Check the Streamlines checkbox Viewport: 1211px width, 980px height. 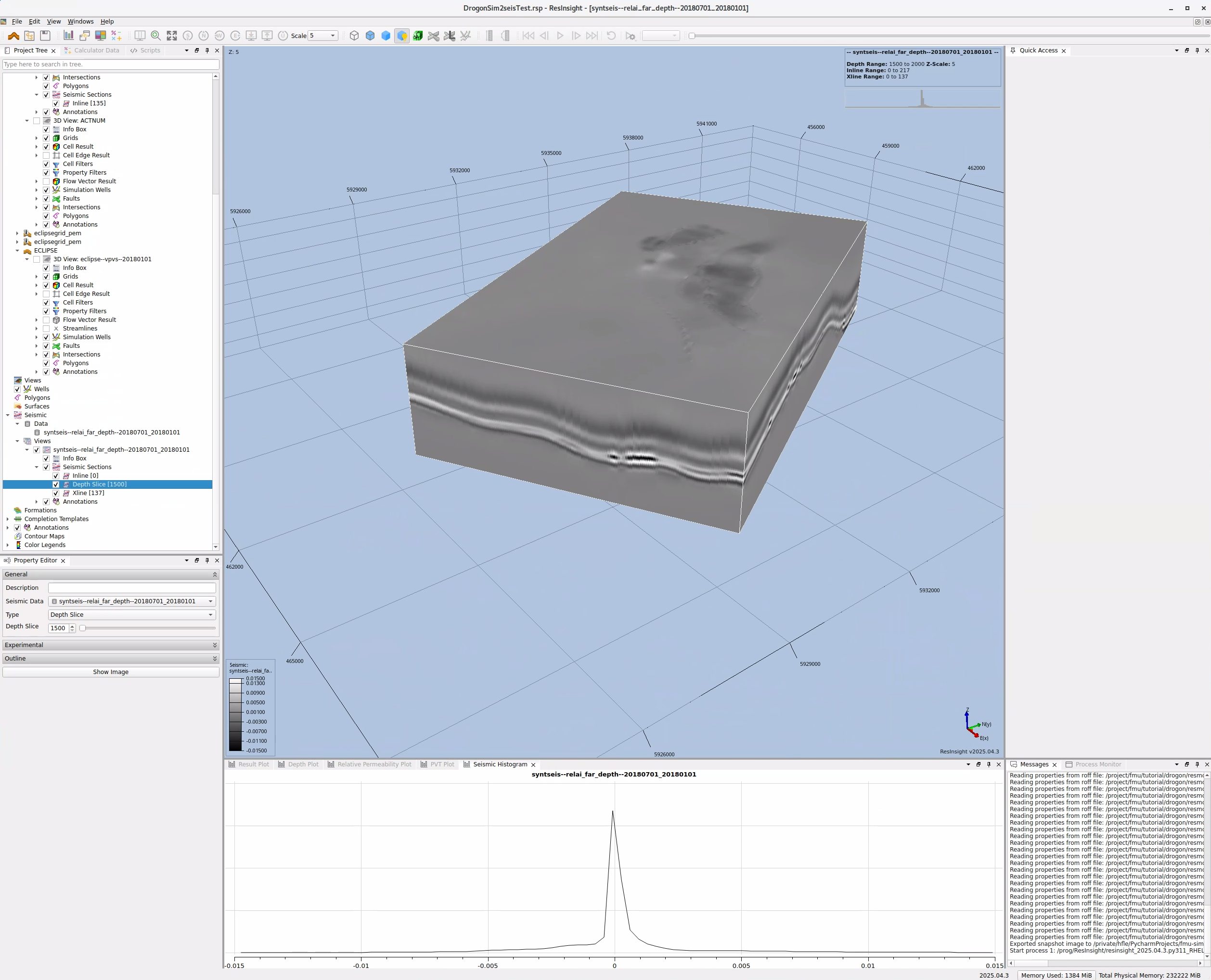click(x=46, y=329)
